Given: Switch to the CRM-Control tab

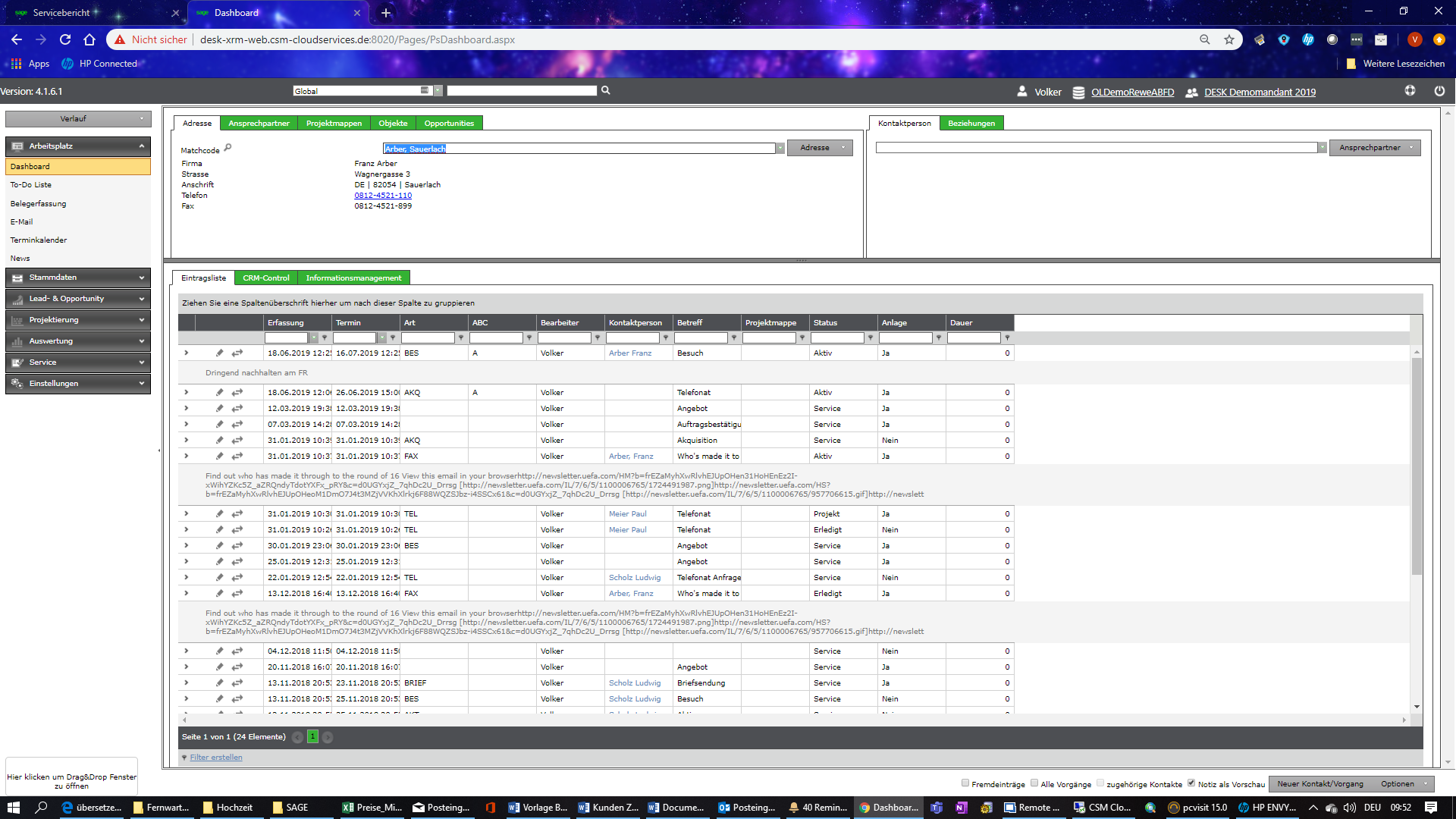Looking at the screenshot, I should 265,278.
